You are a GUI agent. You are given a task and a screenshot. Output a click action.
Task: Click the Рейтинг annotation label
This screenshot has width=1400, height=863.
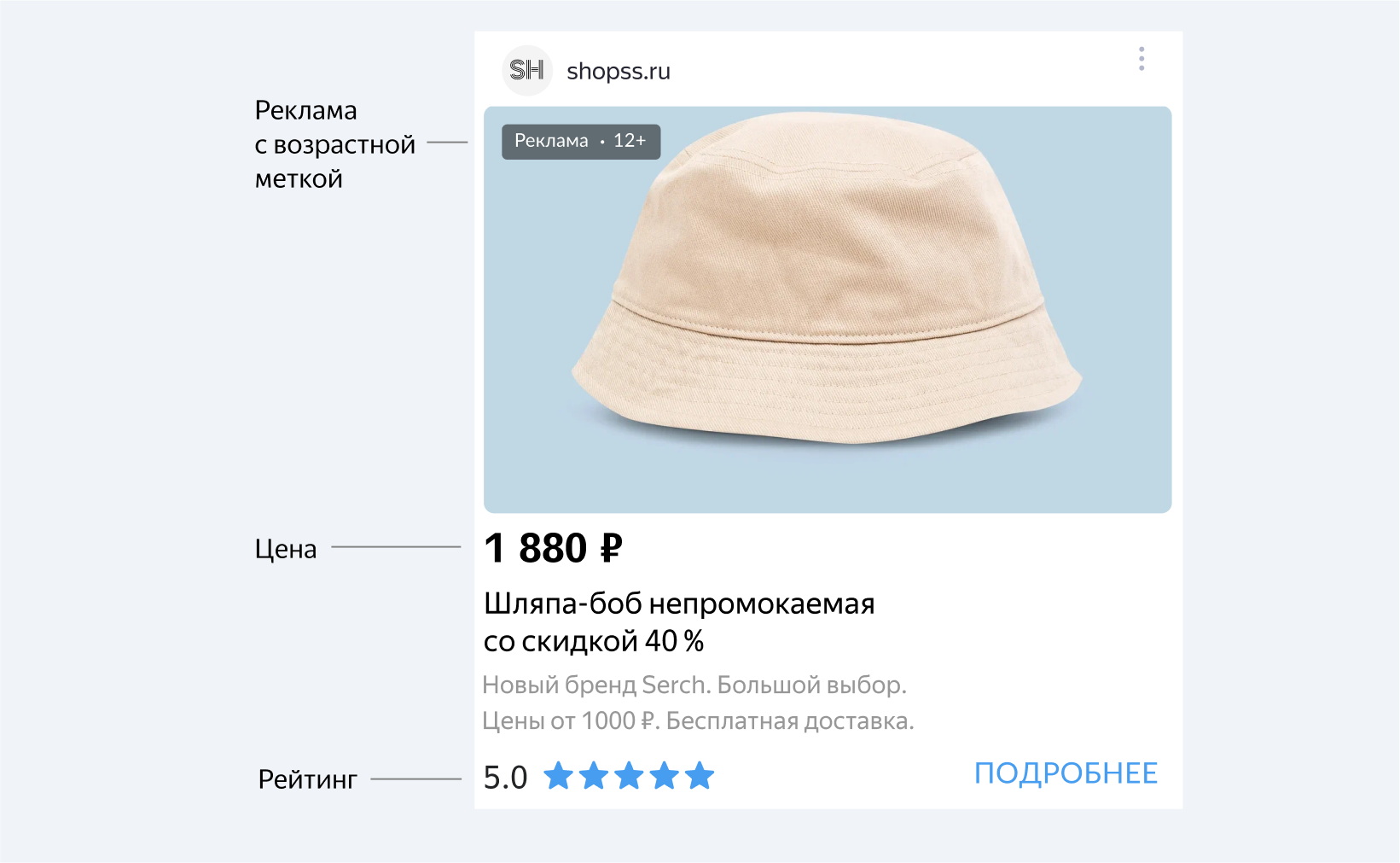pos(307,779)
